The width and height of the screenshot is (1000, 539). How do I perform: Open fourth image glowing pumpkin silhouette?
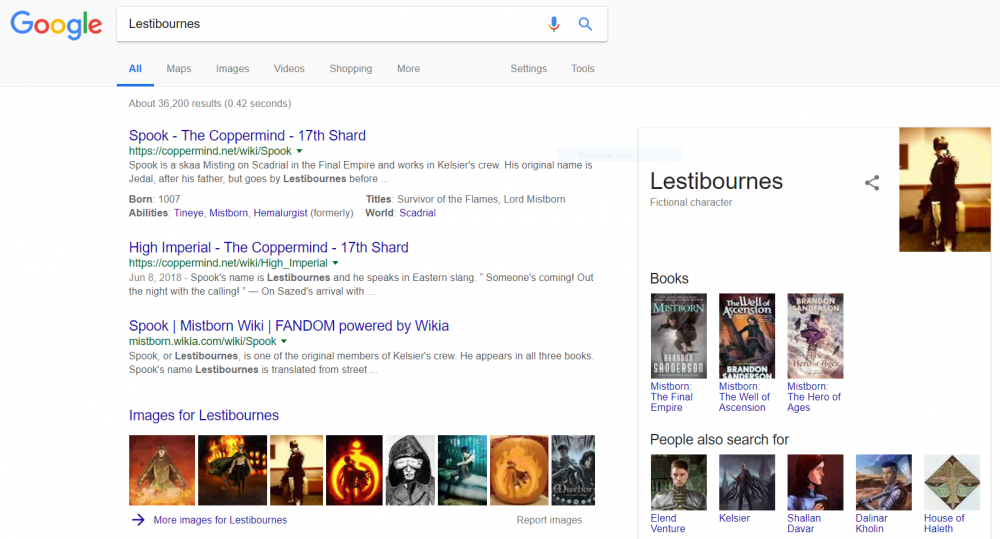click(354, 470)
